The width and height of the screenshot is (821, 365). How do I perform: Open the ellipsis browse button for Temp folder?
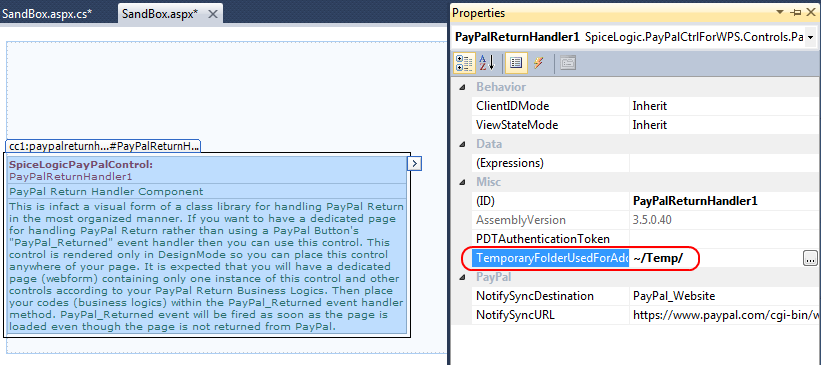tap(811, 258)
